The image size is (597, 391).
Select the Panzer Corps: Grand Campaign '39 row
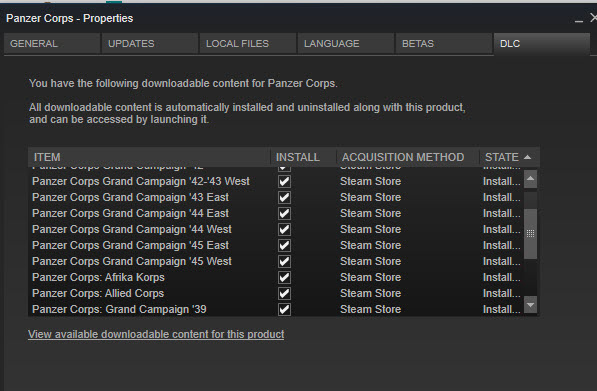click(x=276, y=310)
